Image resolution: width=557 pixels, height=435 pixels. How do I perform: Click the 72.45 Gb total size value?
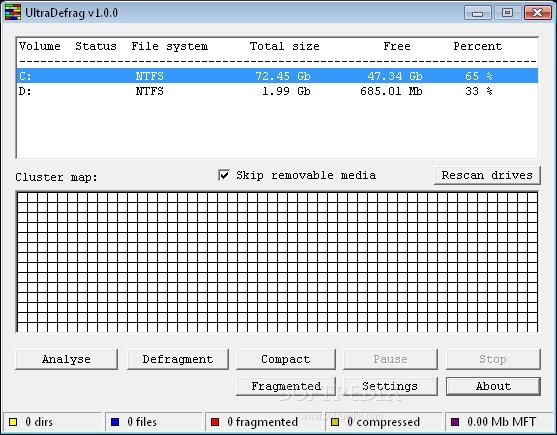click(283, 76)
